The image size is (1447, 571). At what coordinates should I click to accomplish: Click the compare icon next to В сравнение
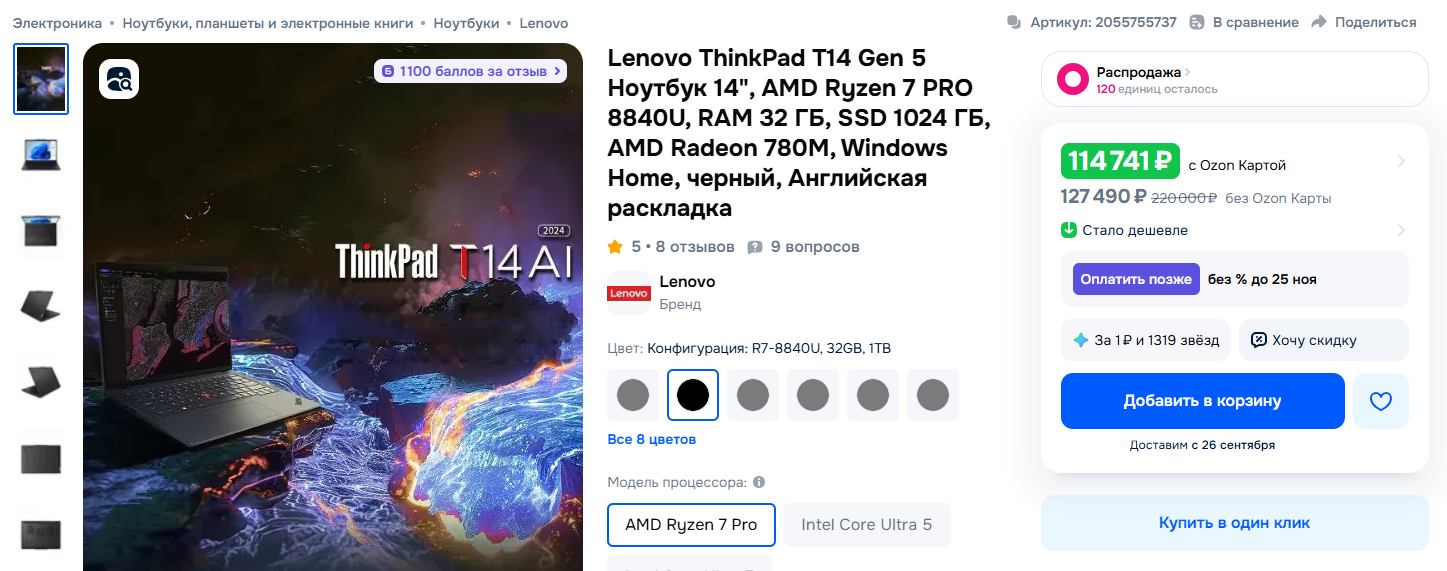[x=1196, y=22]
